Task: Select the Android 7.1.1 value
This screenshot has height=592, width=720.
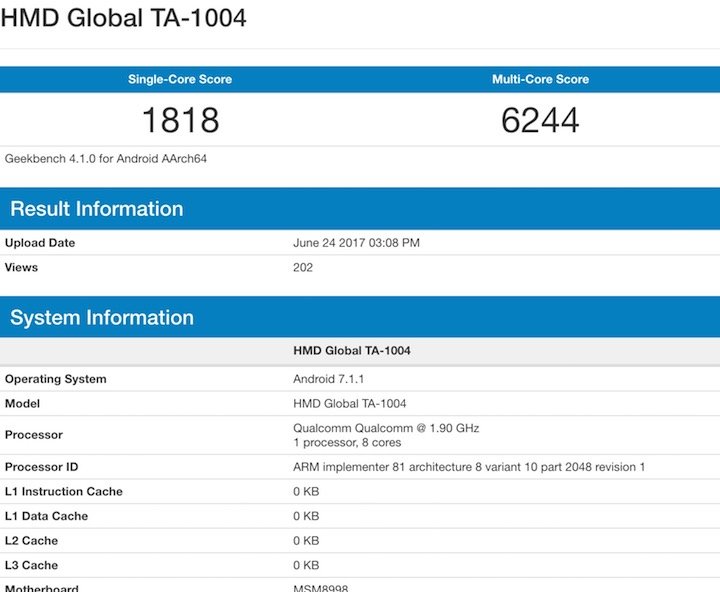Action: [328, 379]
